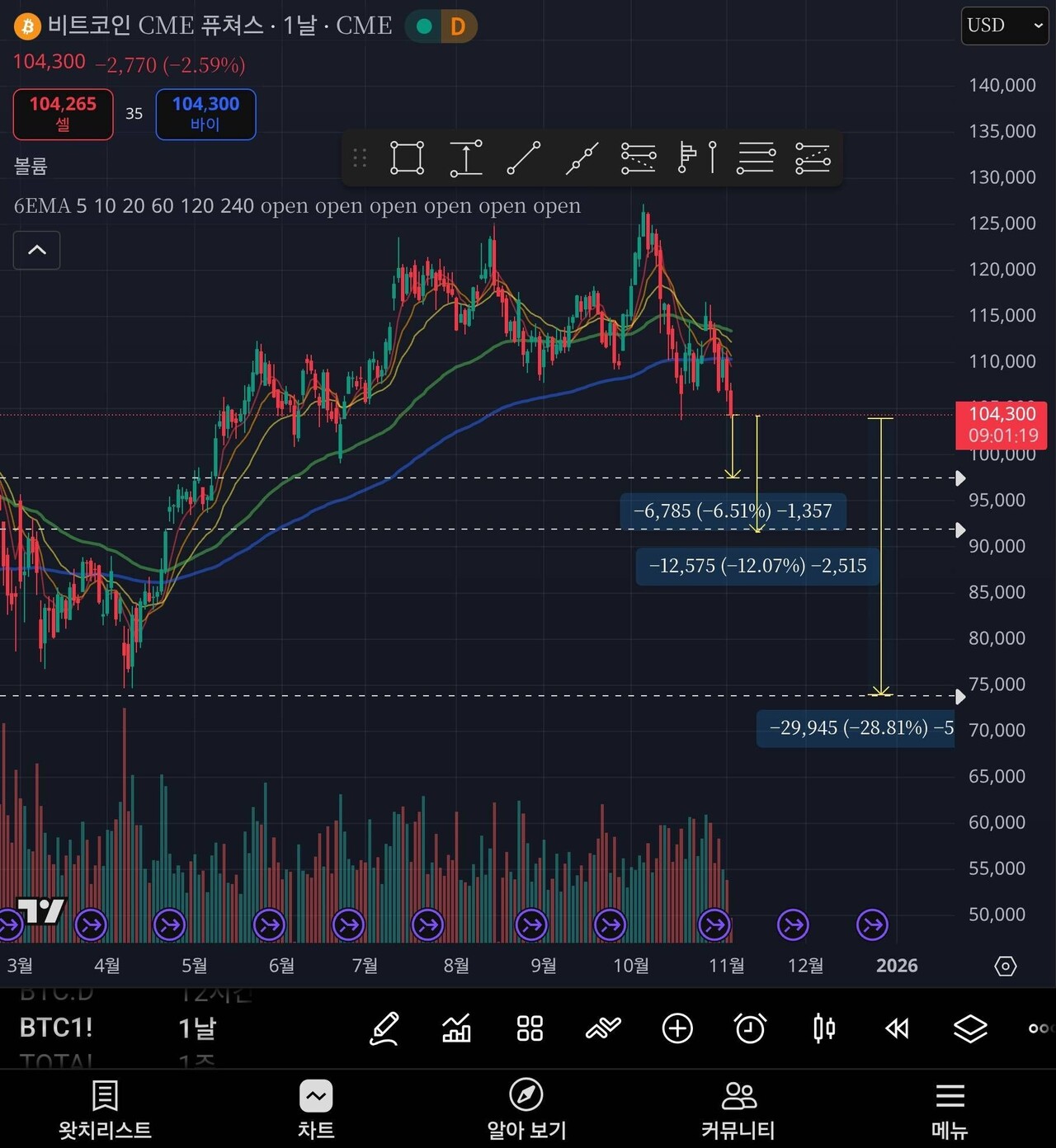Go to the 커뮤니티 tab

pyautogui.click(x=738, y=1109)
